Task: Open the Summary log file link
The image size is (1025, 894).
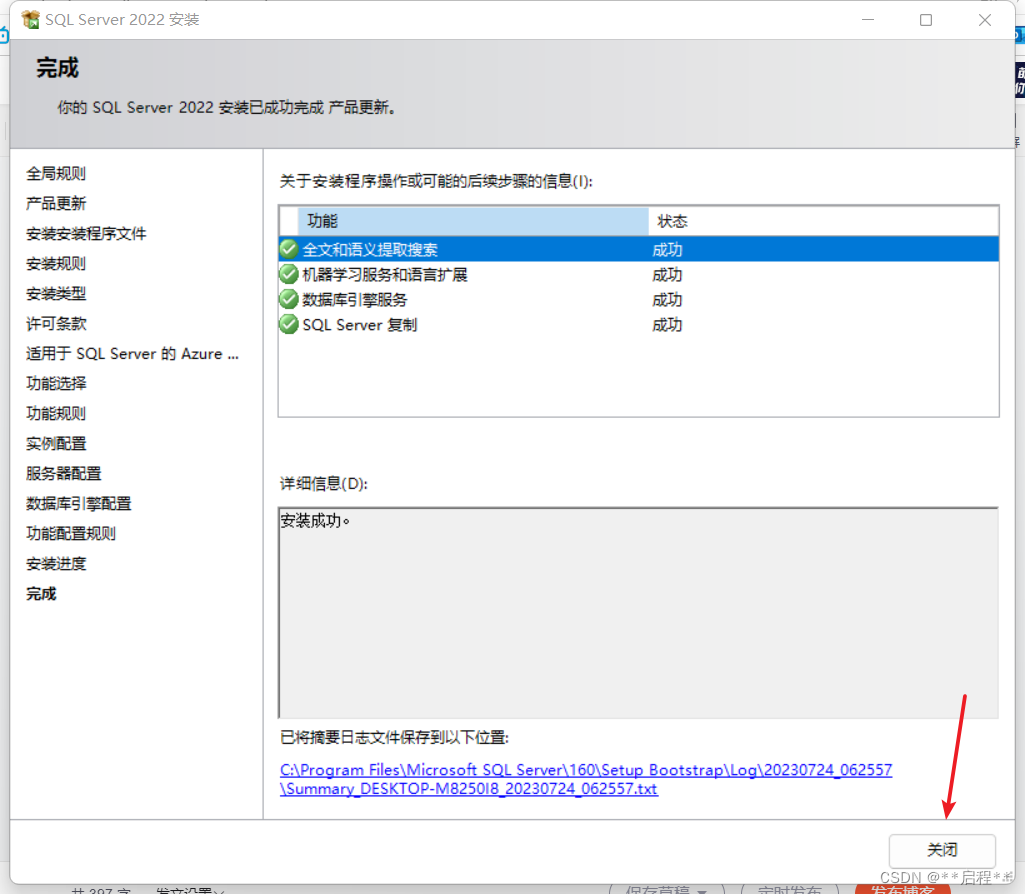Action: (586, 779)
